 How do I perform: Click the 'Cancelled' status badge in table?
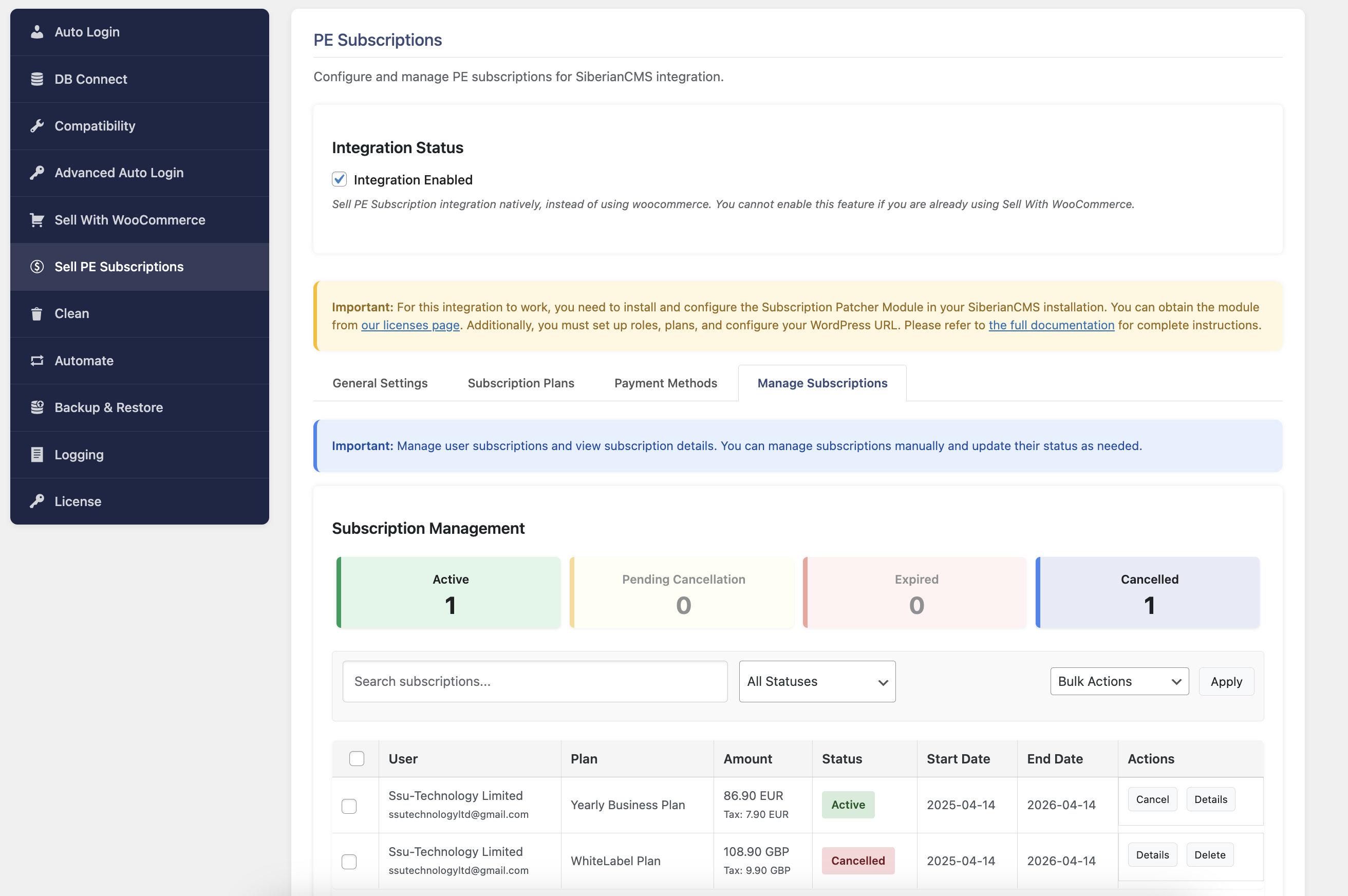pos(858,861)
